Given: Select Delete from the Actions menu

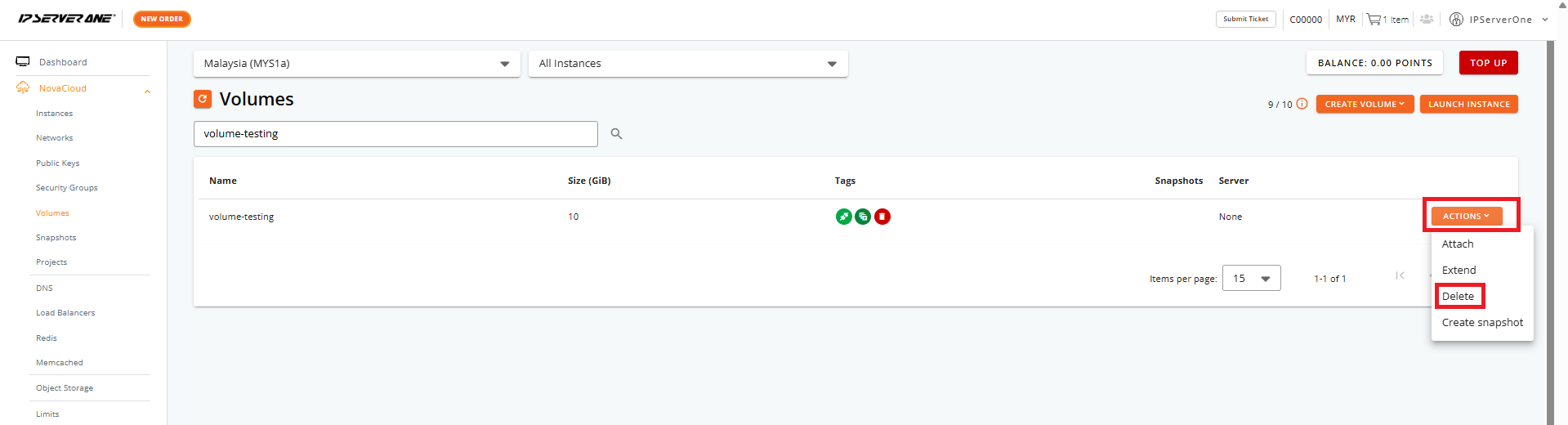Looking at the screenshot, I should click(1458, 297).
